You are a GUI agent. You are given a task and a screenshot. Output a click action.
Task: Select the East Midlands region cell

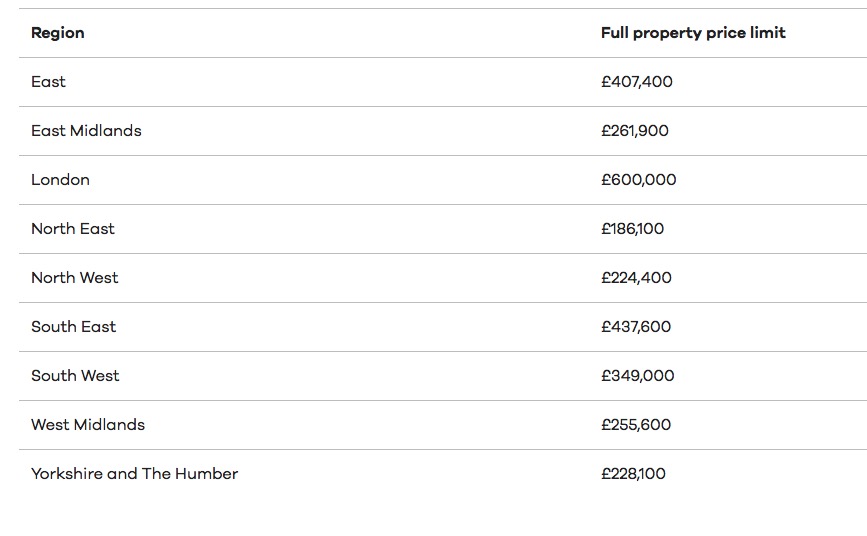(x=86, y=131)
